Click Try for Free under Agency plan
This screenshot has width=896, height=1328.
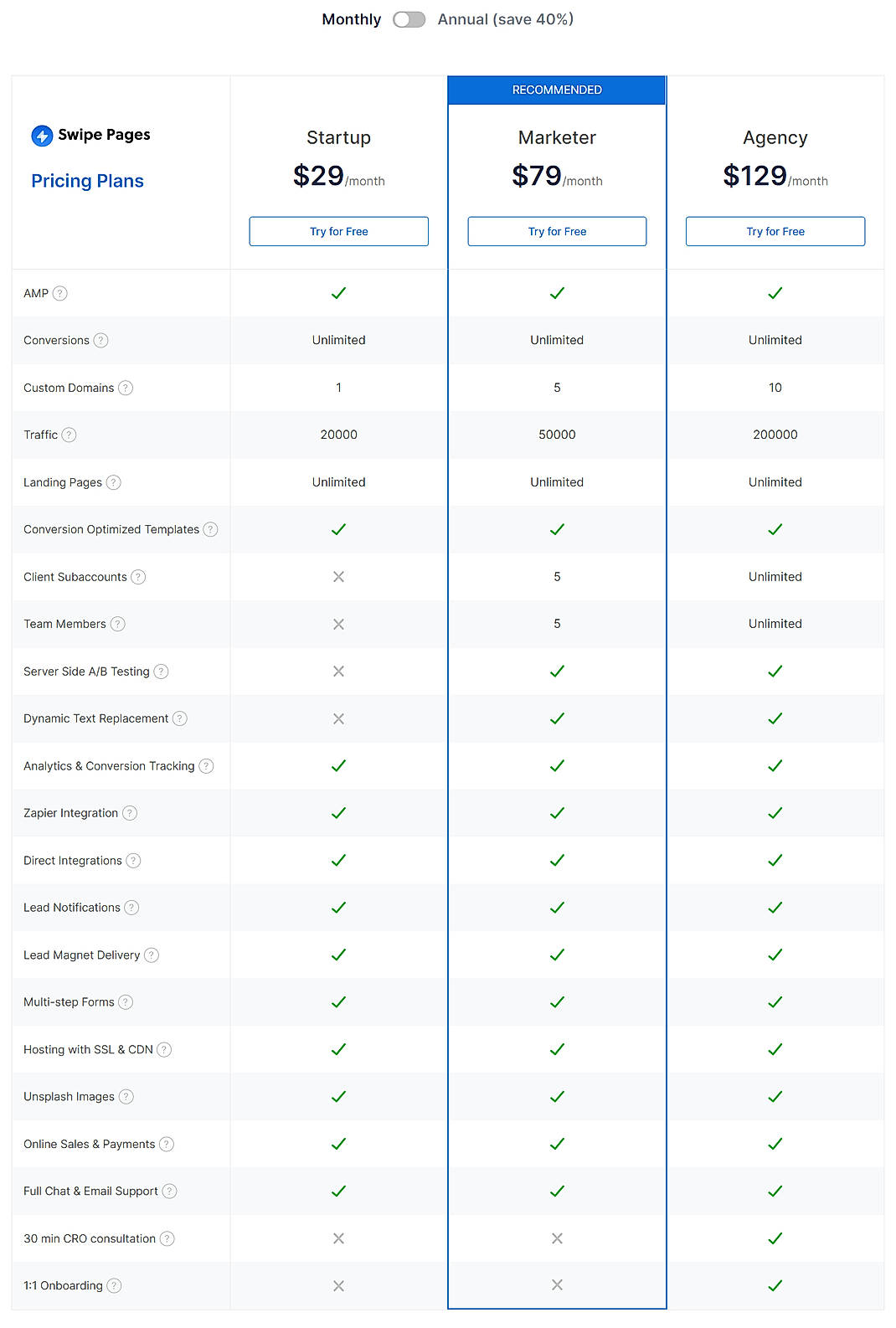(x=775, y=231)
